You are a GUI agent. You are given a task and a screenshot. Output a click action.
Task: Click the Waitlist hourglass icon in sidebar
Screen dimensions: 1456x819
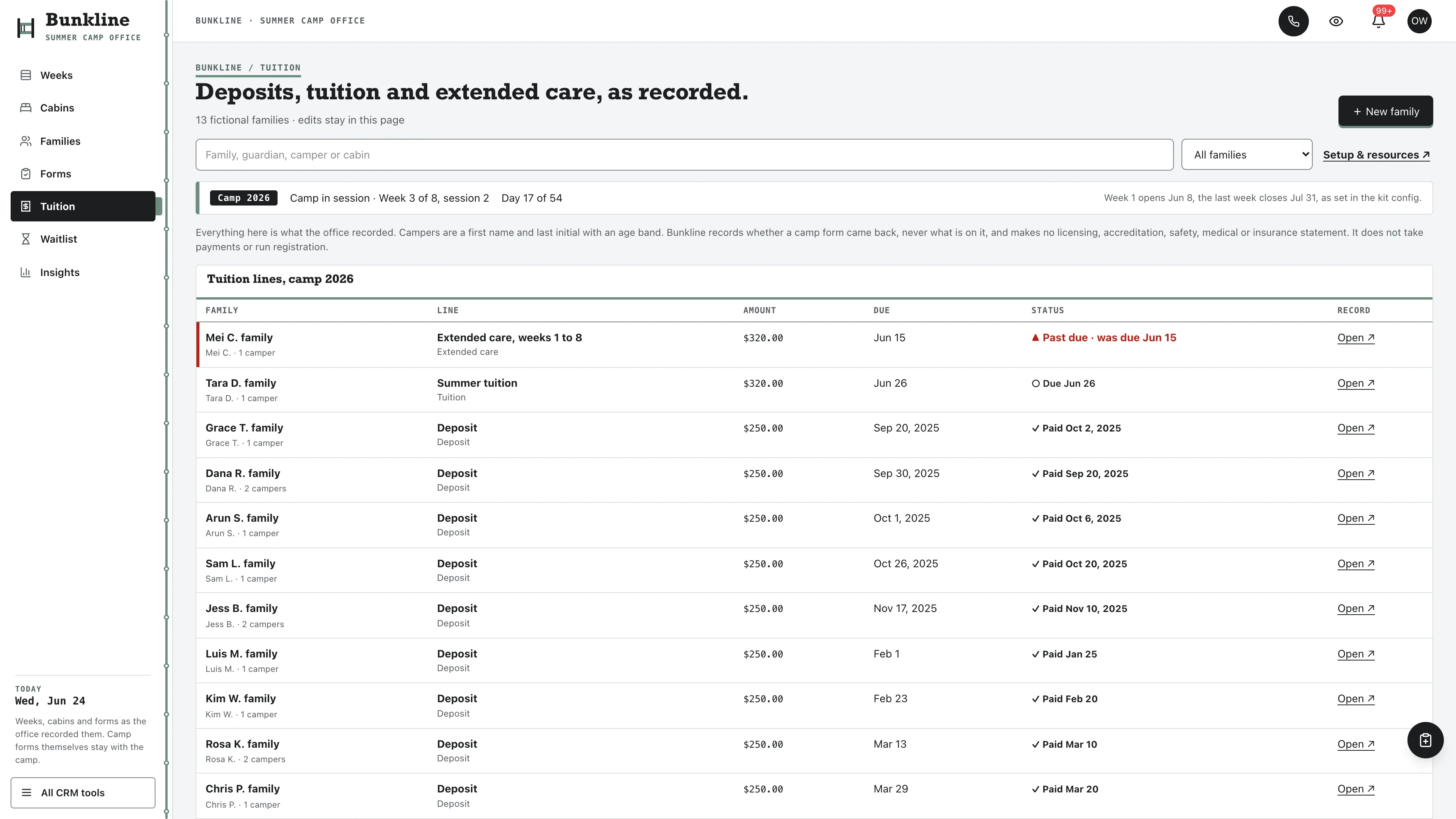coord(25,239)
